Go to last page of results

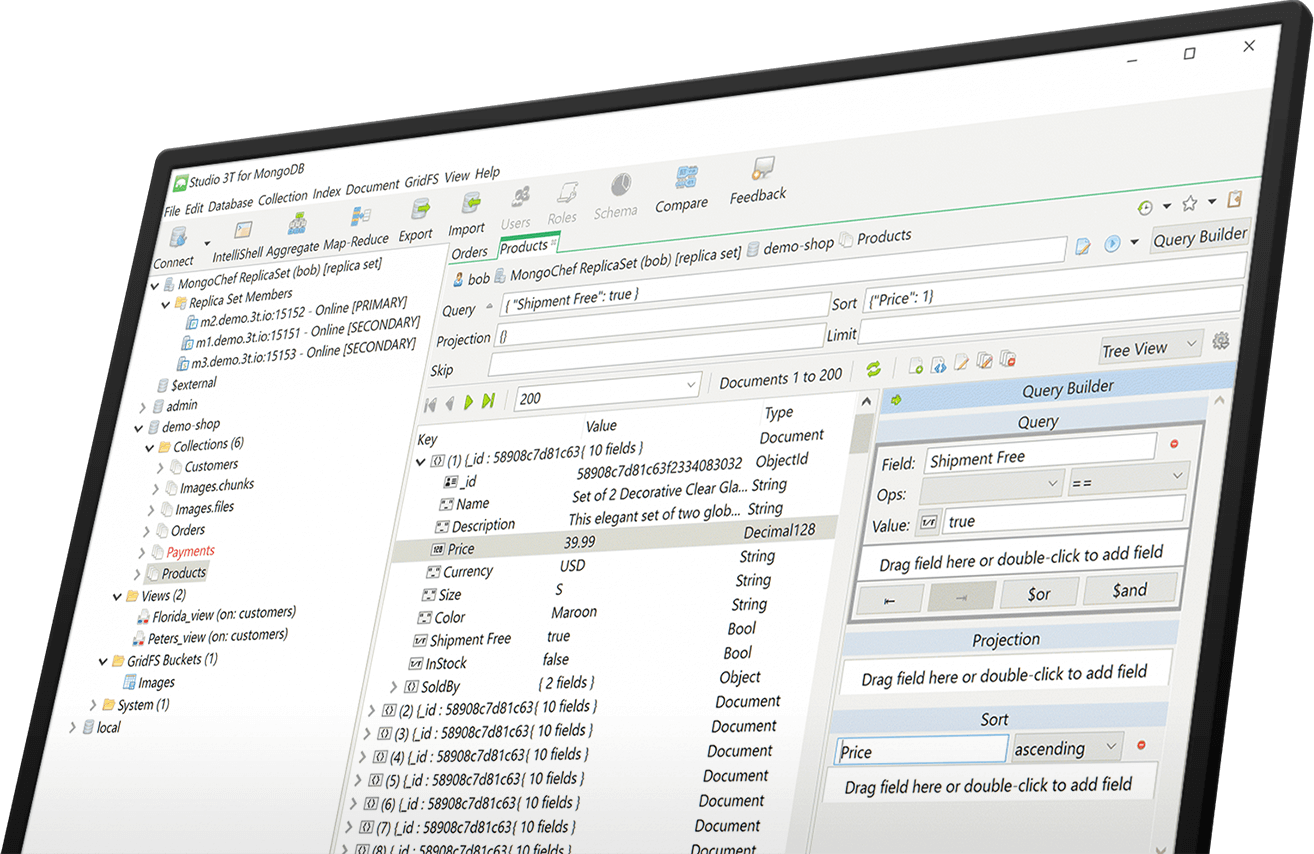click(x=488, y=401)
